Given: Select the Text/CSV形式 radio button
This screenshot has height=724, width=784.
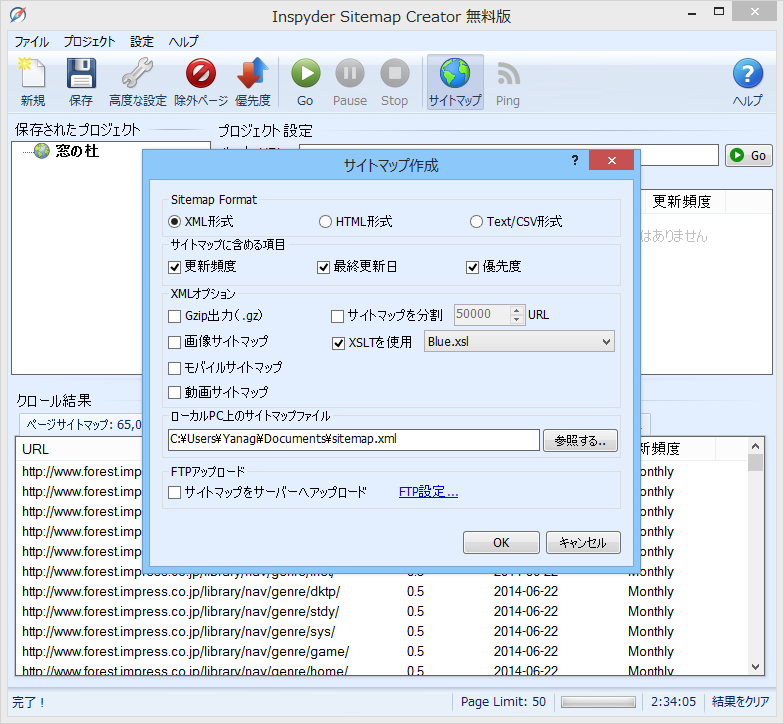Looking at the screenshot, I should [x=476, y=222].
